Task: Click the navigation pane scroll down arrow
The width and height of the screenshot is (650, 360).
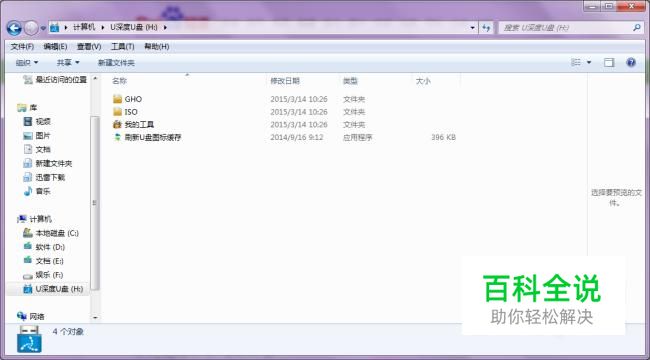Action: point(95,318)
